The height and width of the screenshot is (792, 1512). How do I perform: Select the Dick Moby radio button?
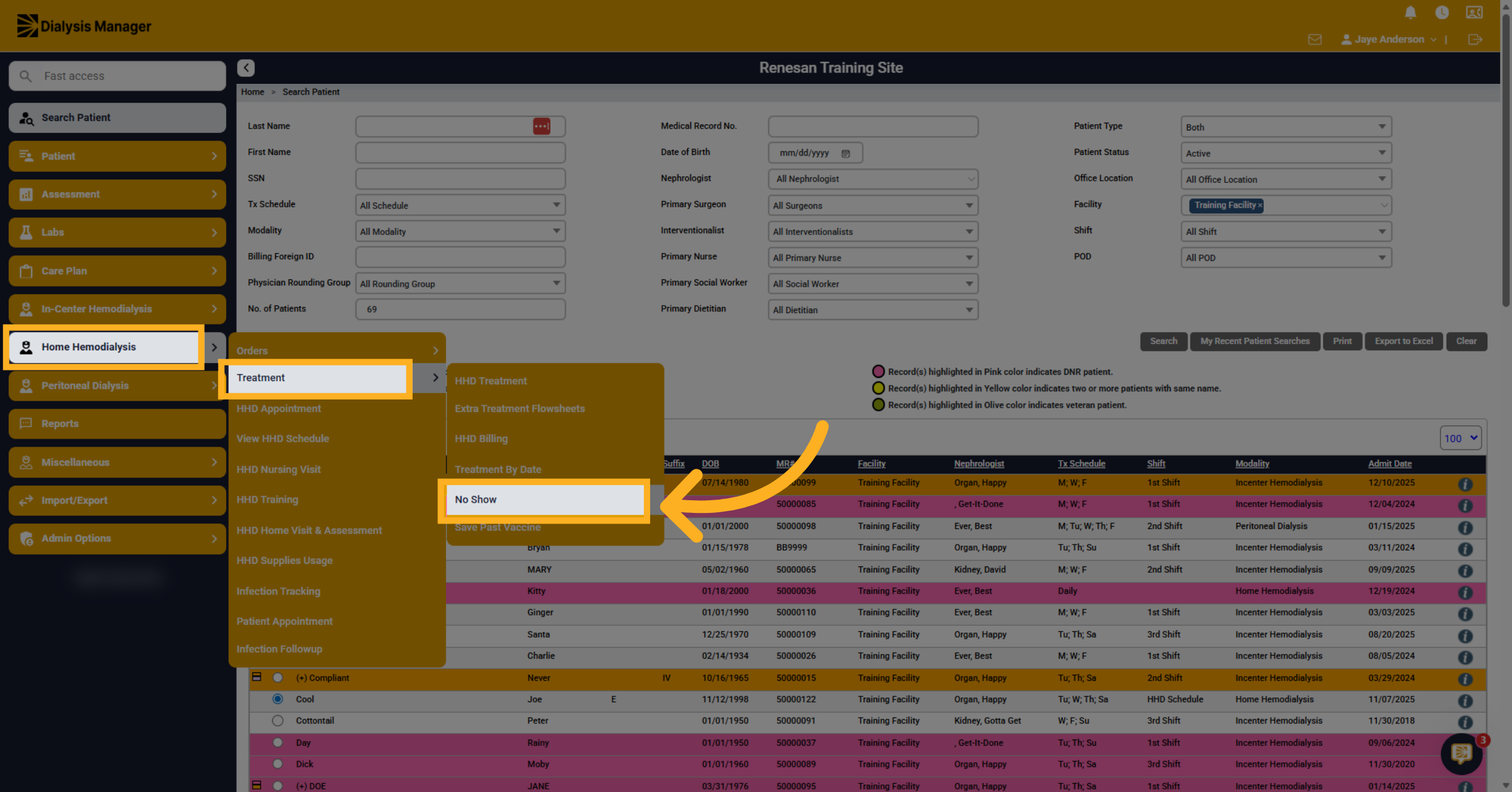click(x=277, y=764)
